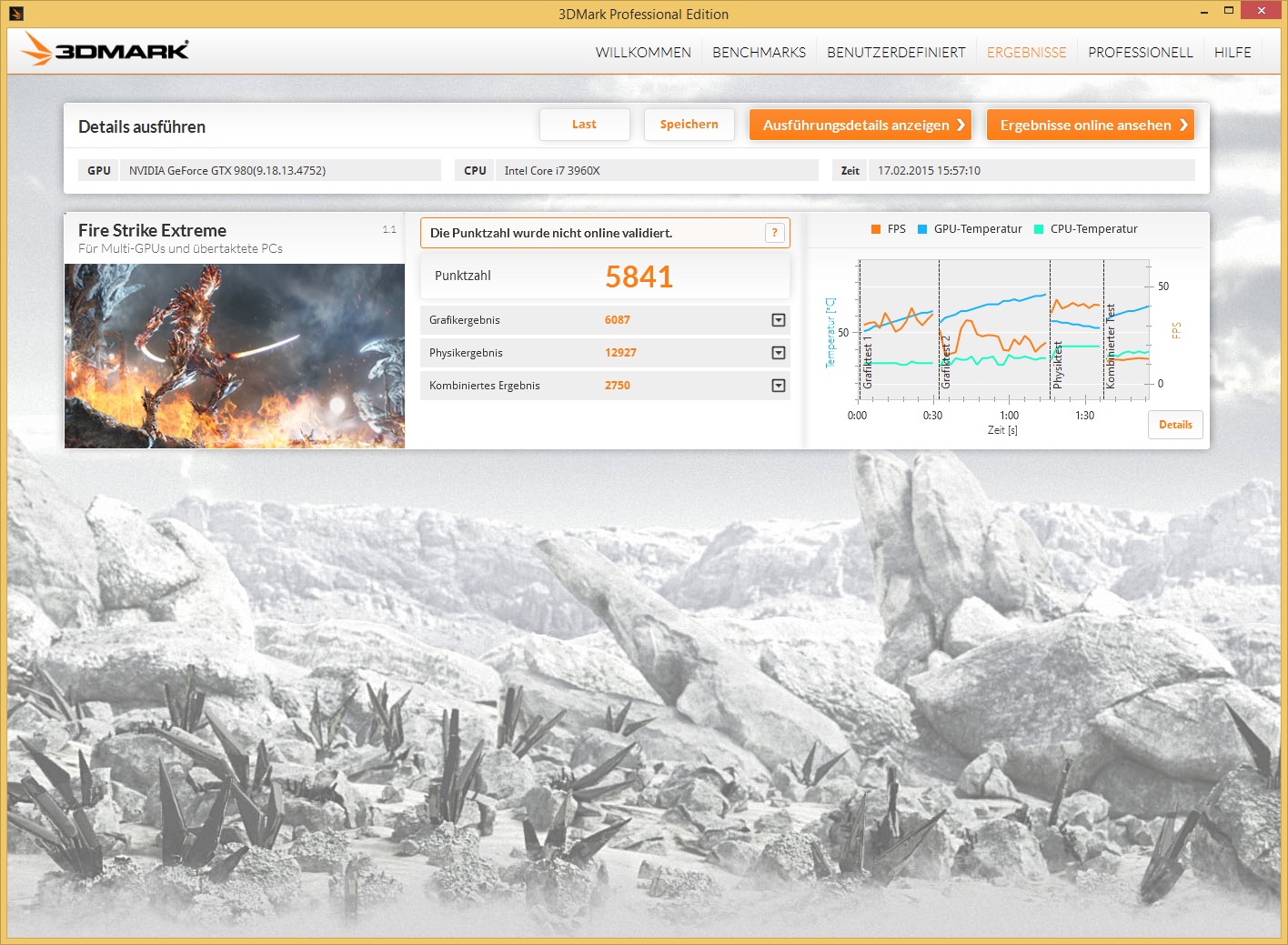Click the performance chart graph area
Viewport: 1288px width, 945px height.
click(1004, 331)
